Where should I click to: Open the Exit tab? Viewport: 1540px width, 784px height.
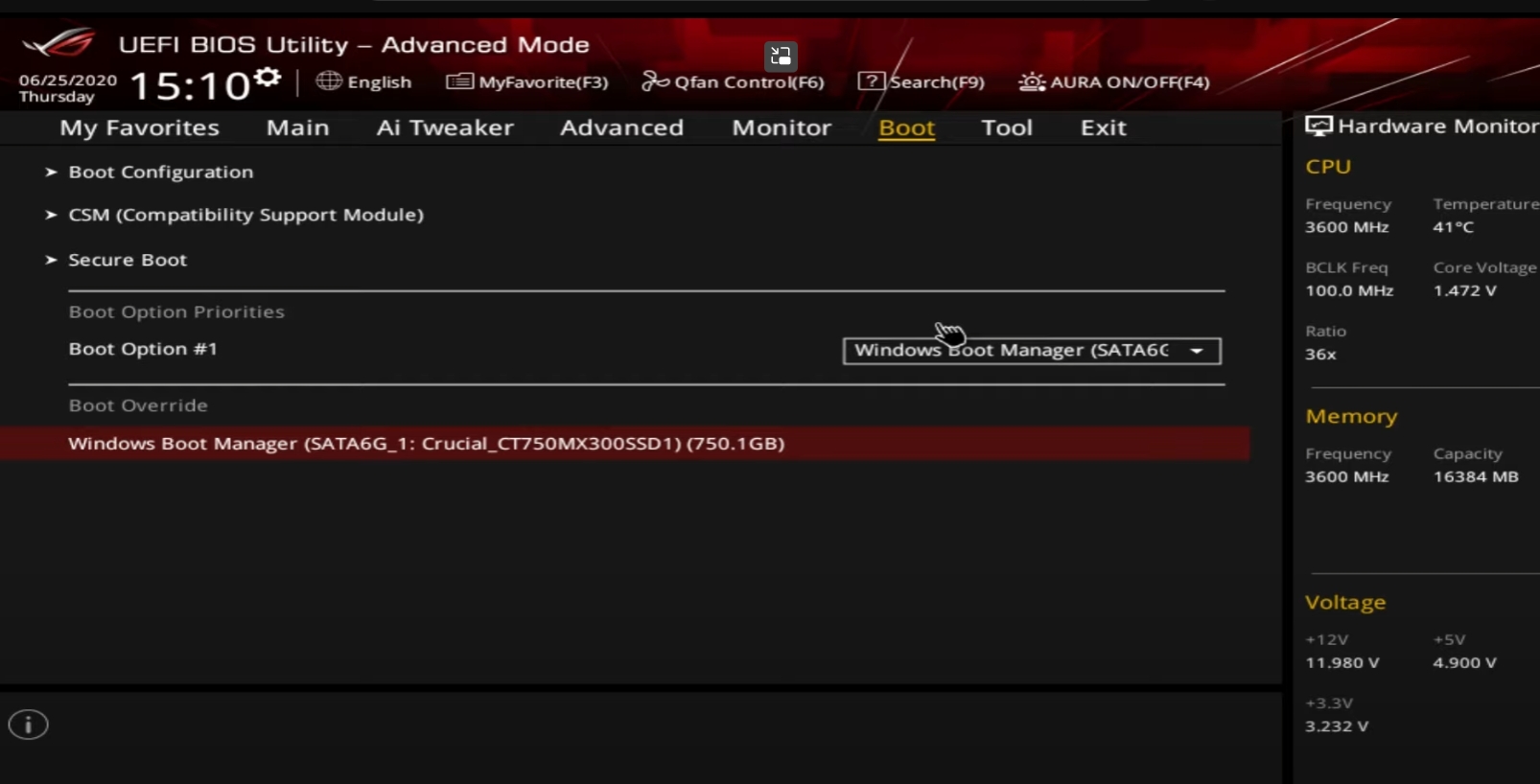1103,127
